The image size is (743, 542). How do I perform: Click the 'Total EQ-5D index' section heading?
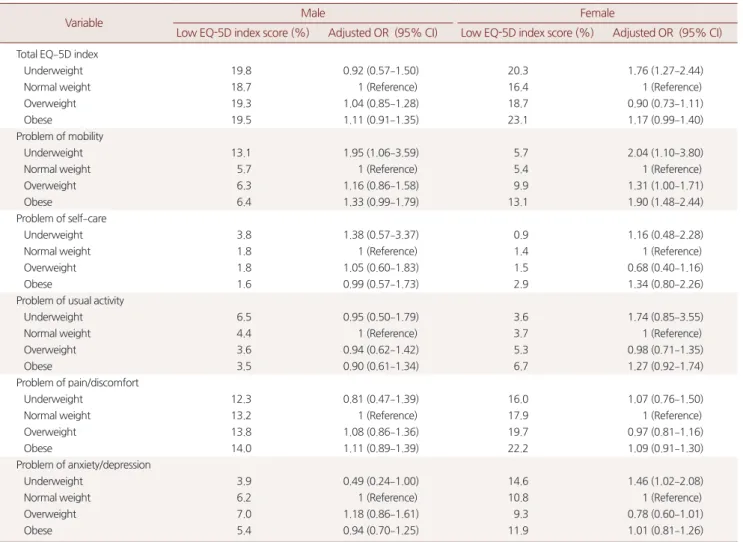pos(57,54)
